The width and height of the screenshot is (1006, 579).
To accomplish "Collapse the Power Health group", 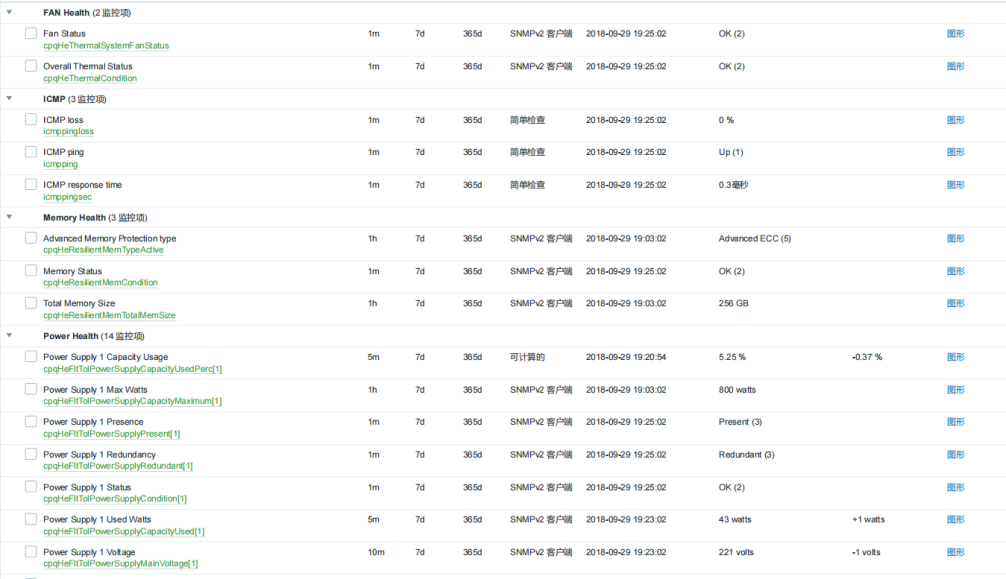I will (x=10, y=336).
